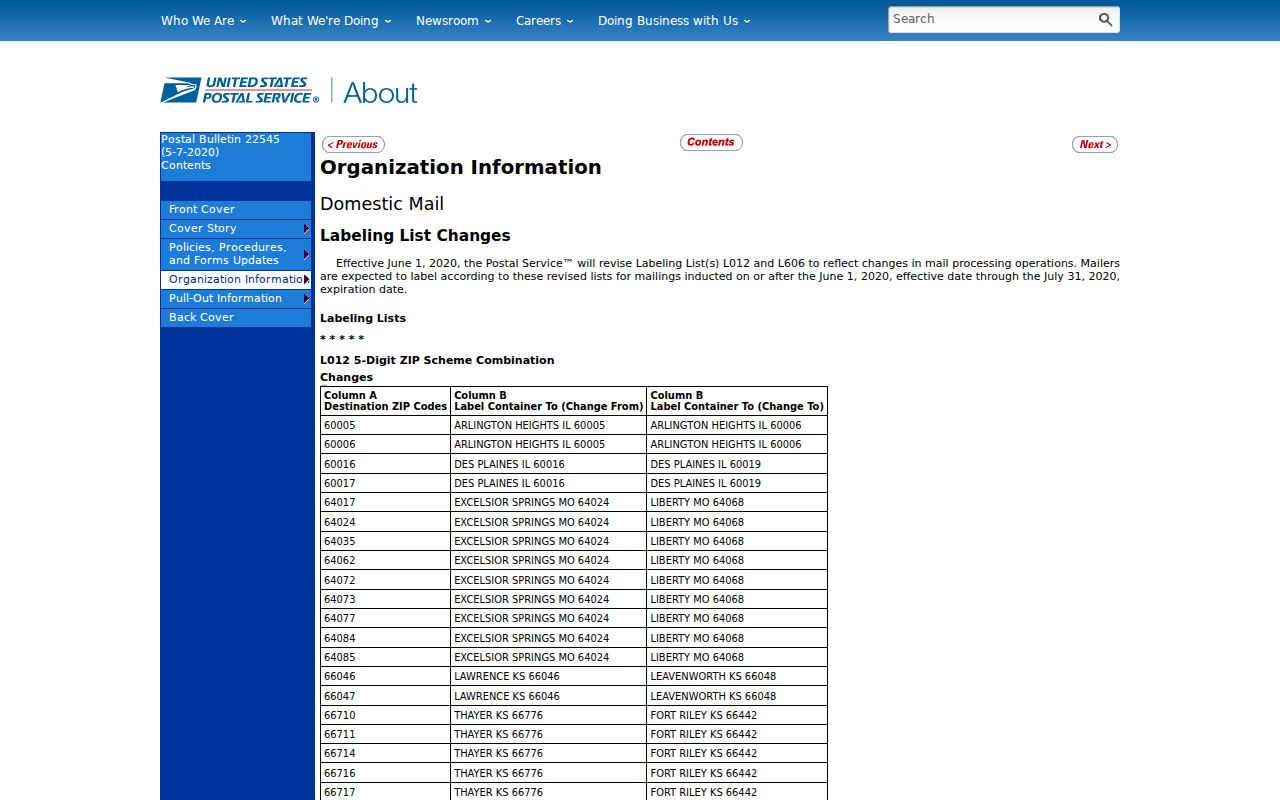The width and height of the screenshot is (1280, 800).
Task: Select Organization Information sidebar item
Action: coord(235,279)
